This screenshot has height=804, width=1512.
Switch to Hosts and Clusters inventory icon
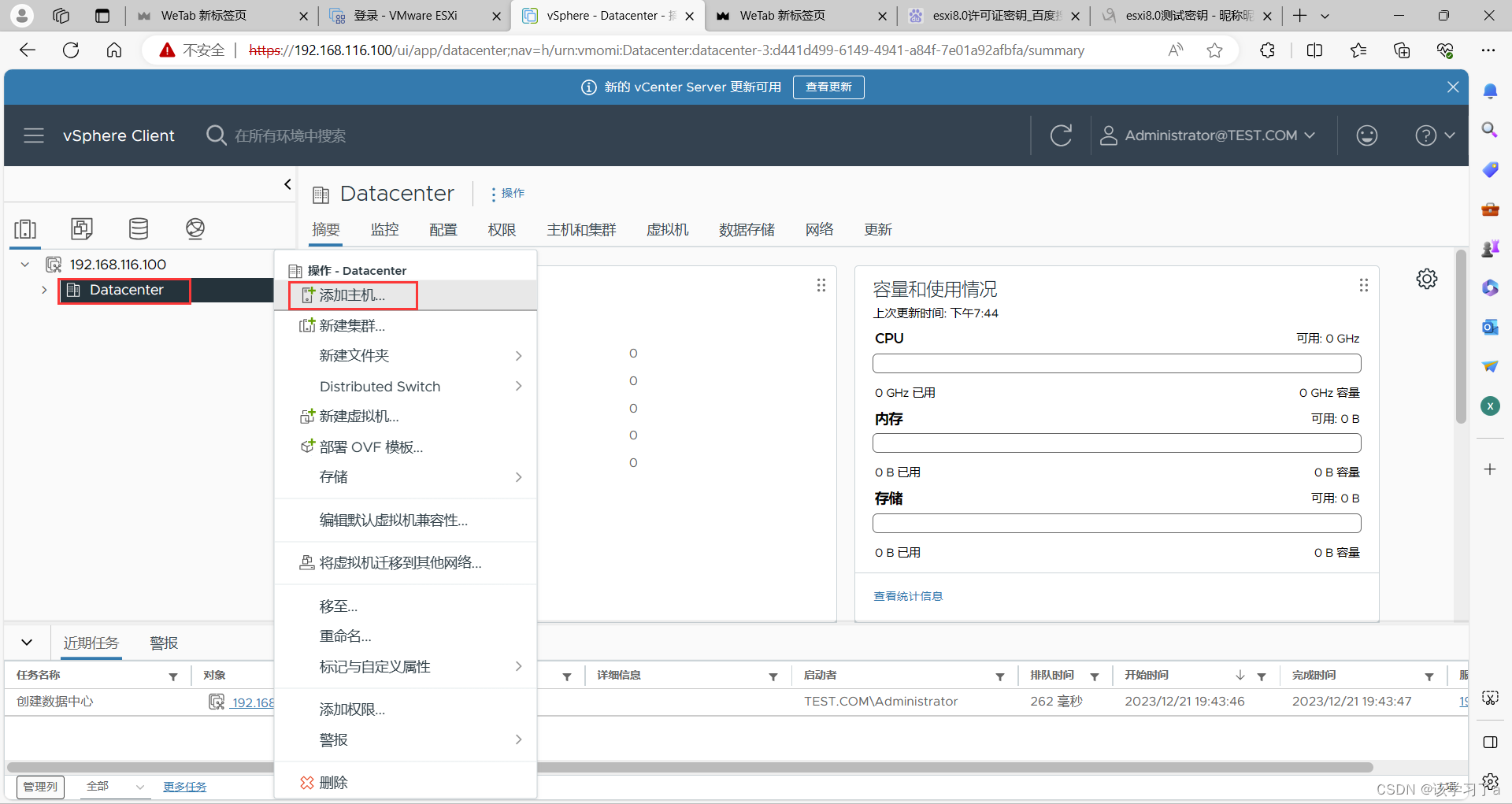click(25, 228)
